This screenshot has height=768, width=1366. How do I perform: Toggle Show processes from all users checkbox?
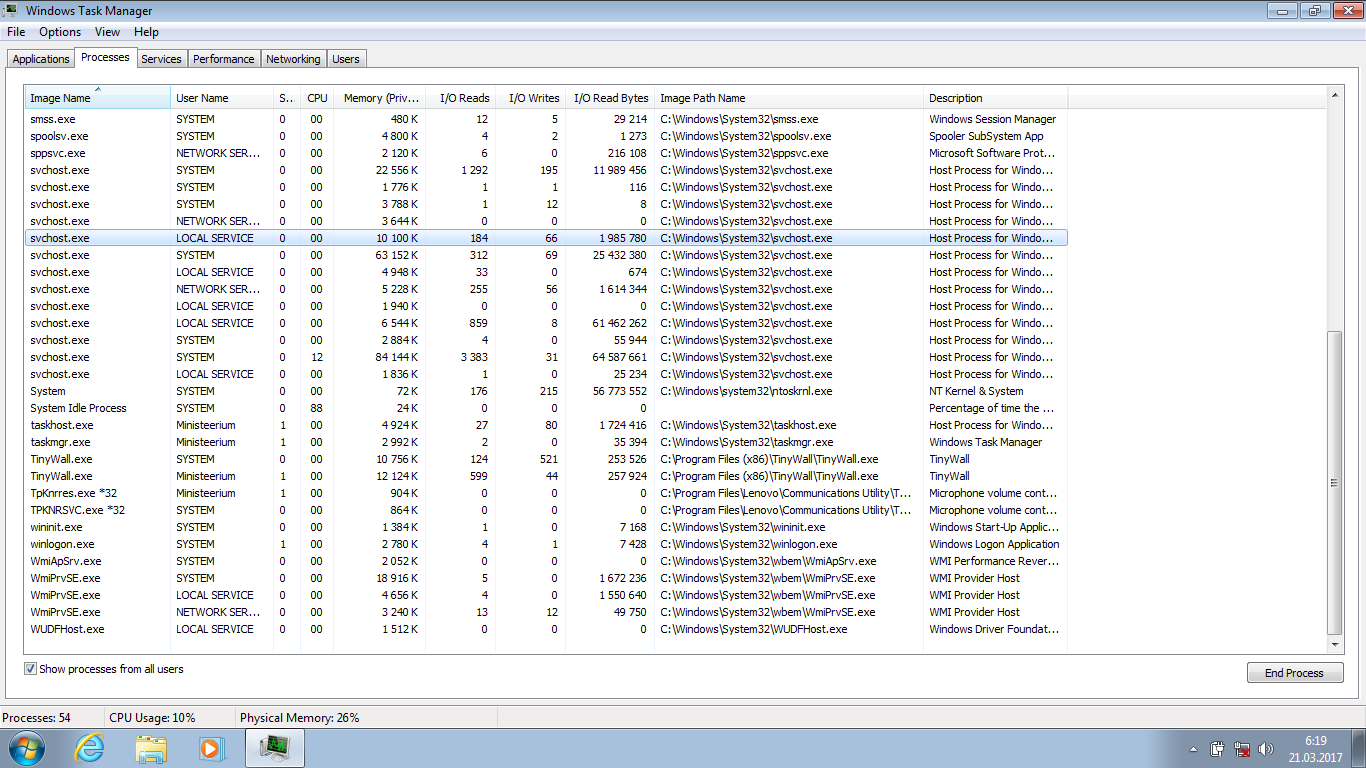[31, 669]
